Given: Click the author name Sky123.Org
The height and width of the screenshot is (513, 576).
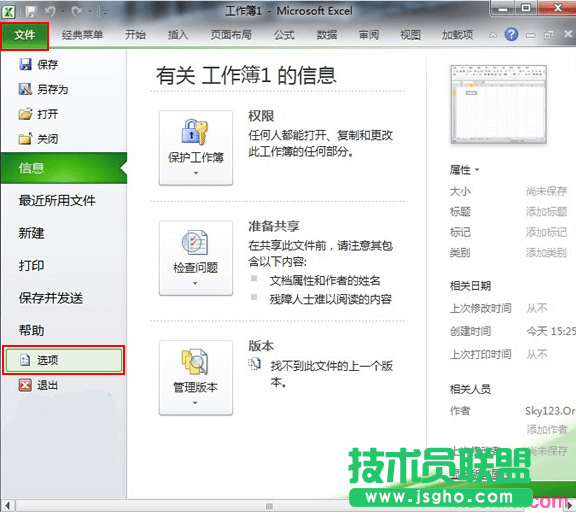Looking at the screenshot, I should click(550, 411).
